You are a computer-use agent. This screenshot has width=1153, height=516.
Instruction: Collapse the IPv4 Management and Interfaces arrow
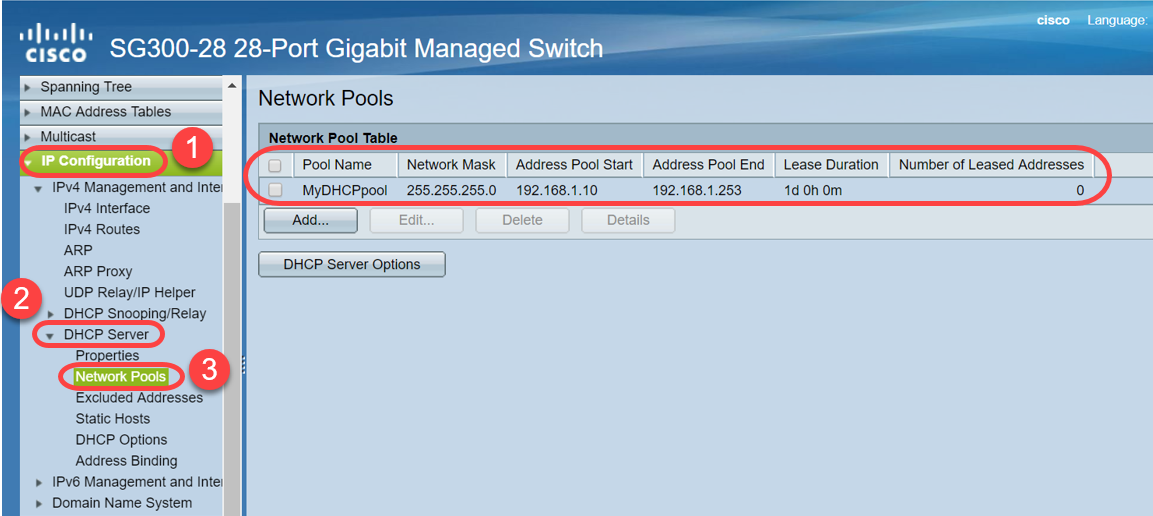click(40, 188)
